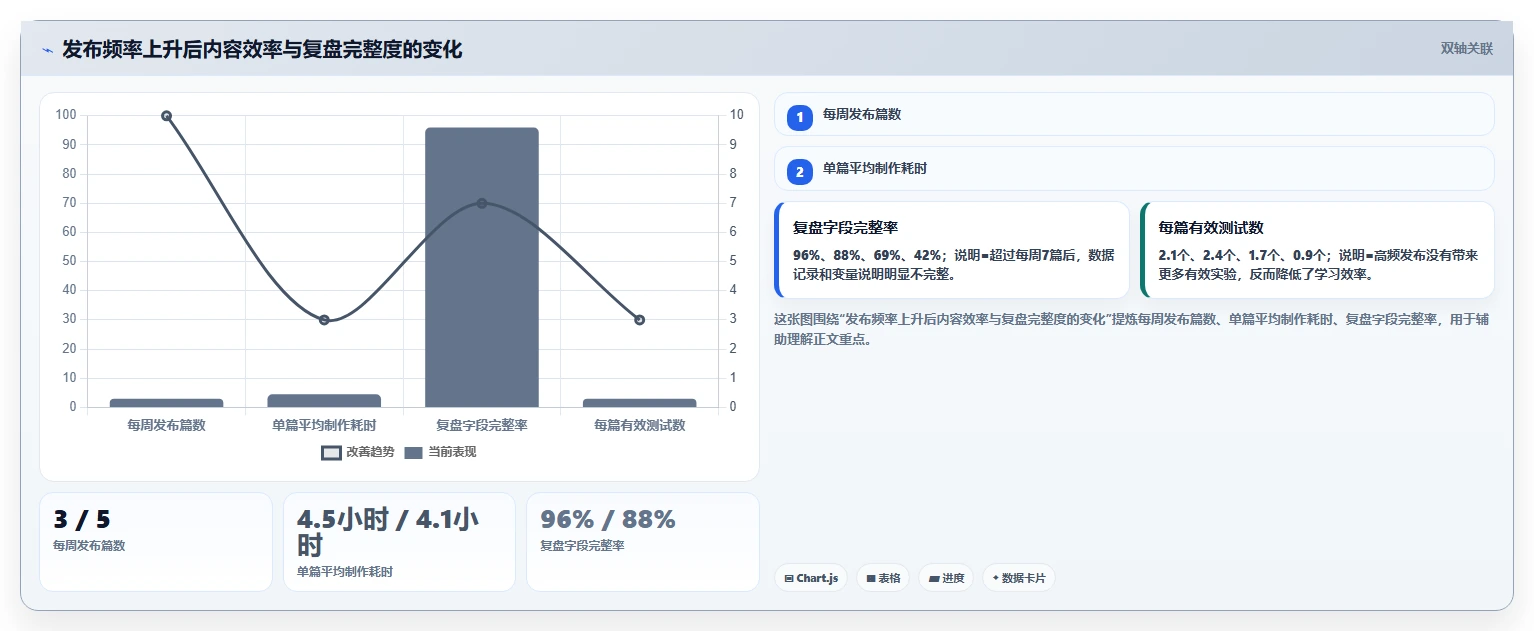Viewport: 1534px width, 631px height.
Task: Click the summary paragraph starting 这张图围绕
Action: [1131, 329]
